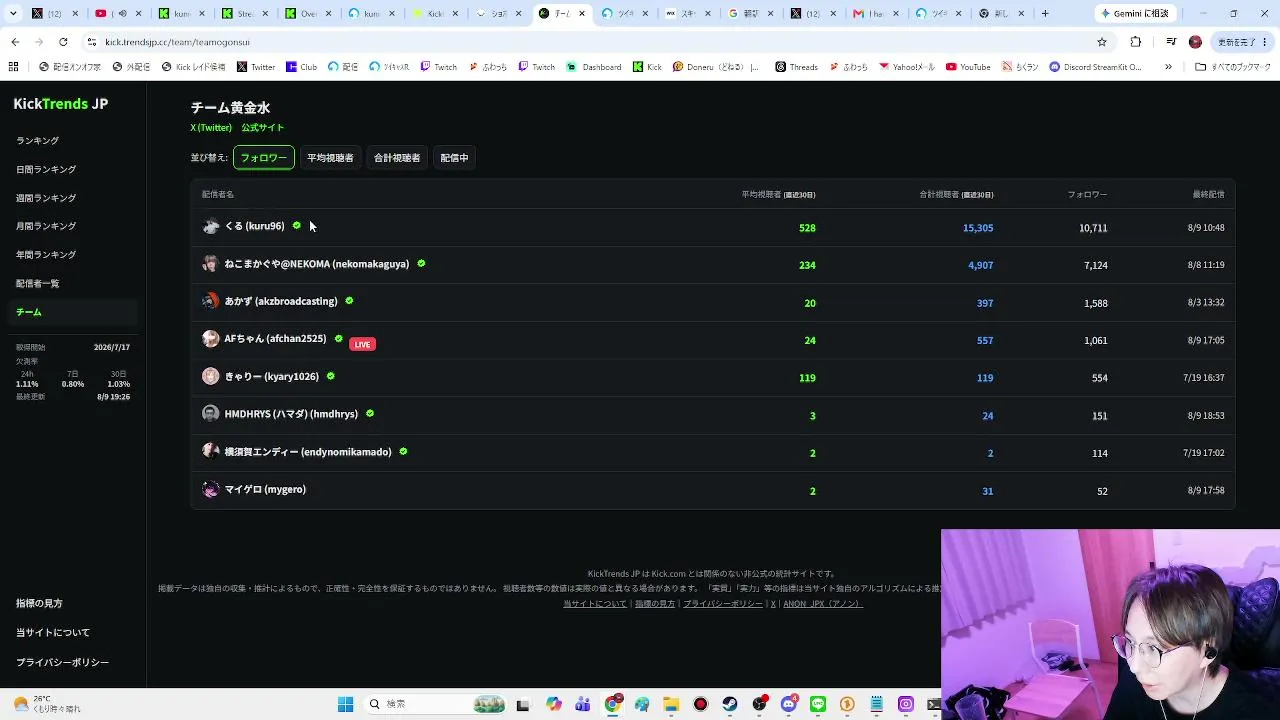The width and height of the screenshot is (1280, 720).
Task: Open the Threads bookmark
Action: 796,67
